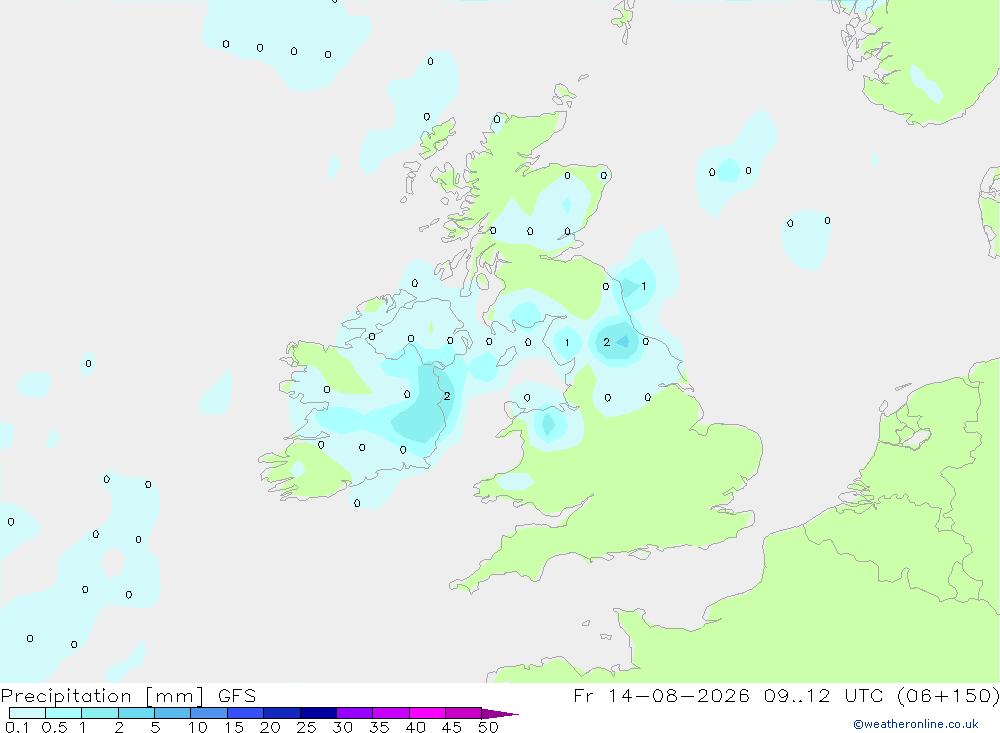Pick the 20–25 mm legend color swatch
Viewport: 1000px width, 733px height.
[281, 713]
